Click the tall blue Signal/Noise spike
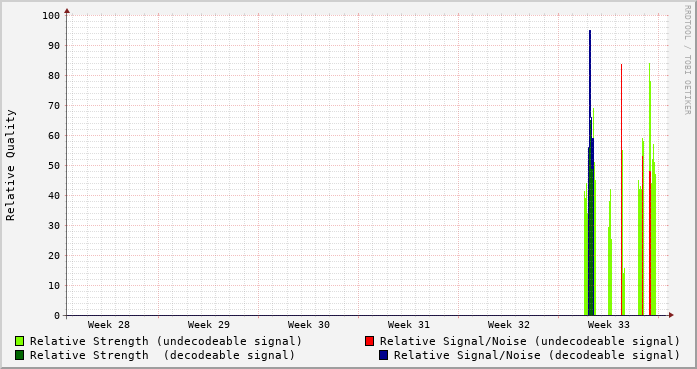 tap(590, 89)
